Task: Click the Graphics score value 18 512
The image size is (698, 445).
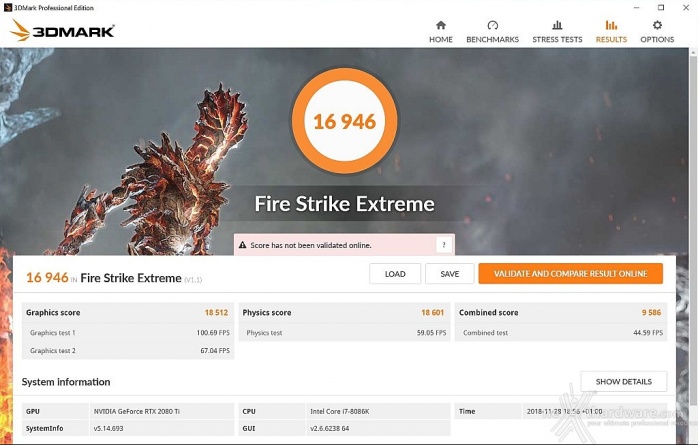Action: (216, 312)
